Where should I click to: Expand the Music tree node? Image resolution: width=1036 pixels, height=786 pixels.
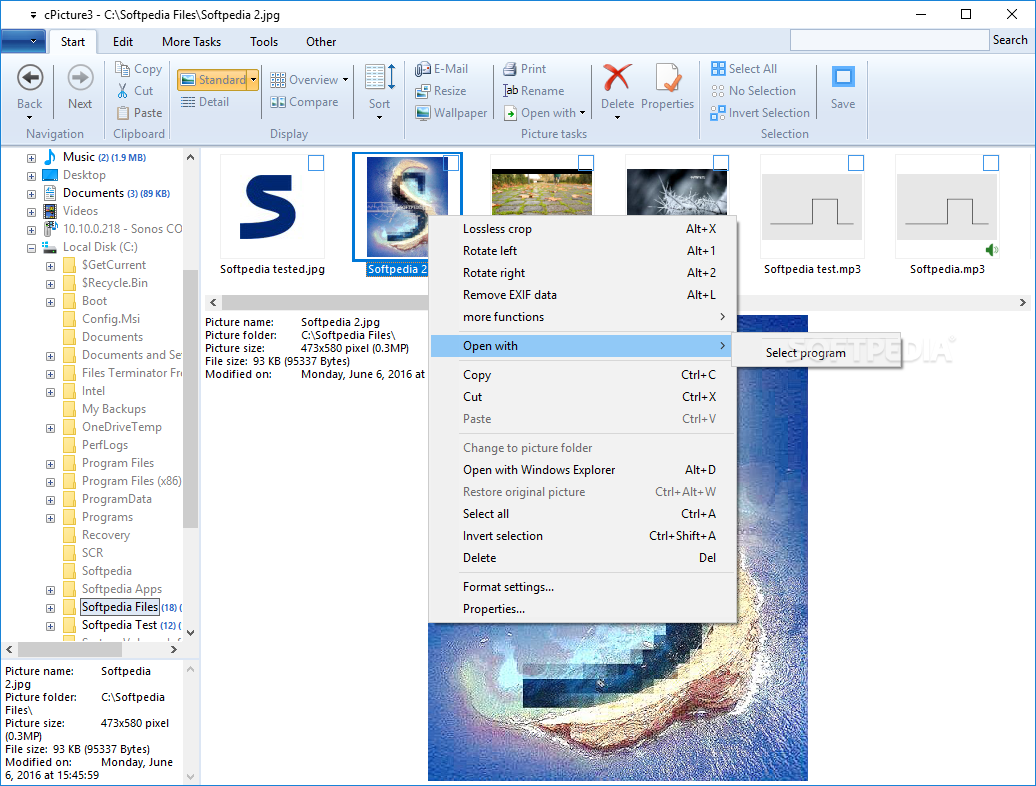point(31,159)
